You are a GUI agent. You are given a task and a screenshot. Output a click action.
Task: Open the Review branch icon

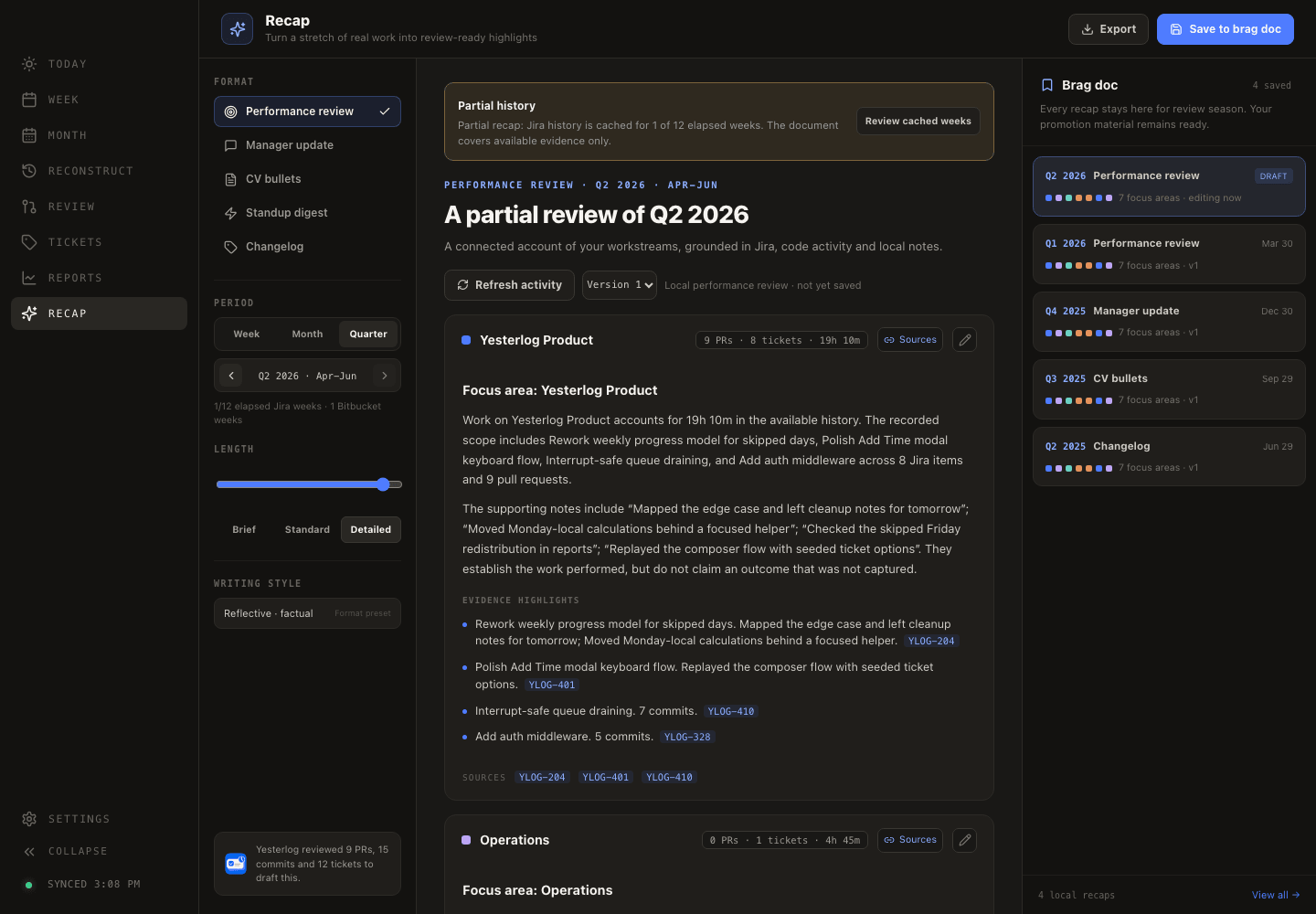pos(29,207)
